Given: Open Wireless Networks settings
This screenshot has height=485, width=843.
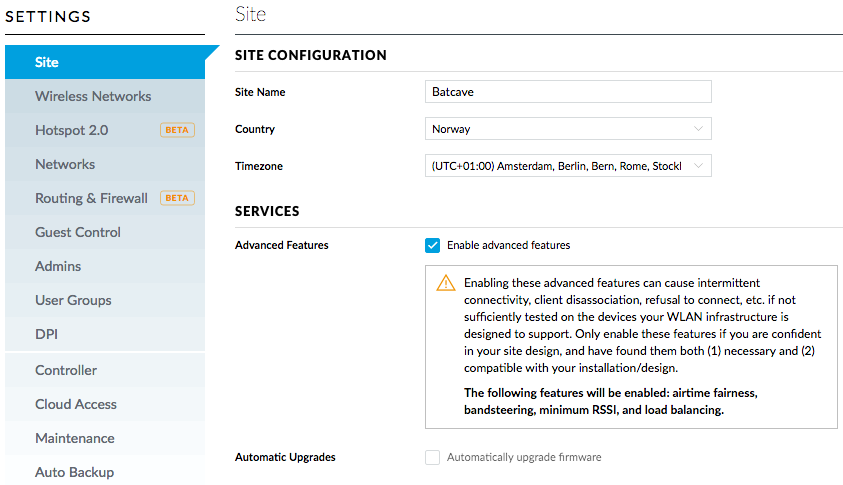Looking at the screenshot, I should pyautogui.click(x=105, y=96).
